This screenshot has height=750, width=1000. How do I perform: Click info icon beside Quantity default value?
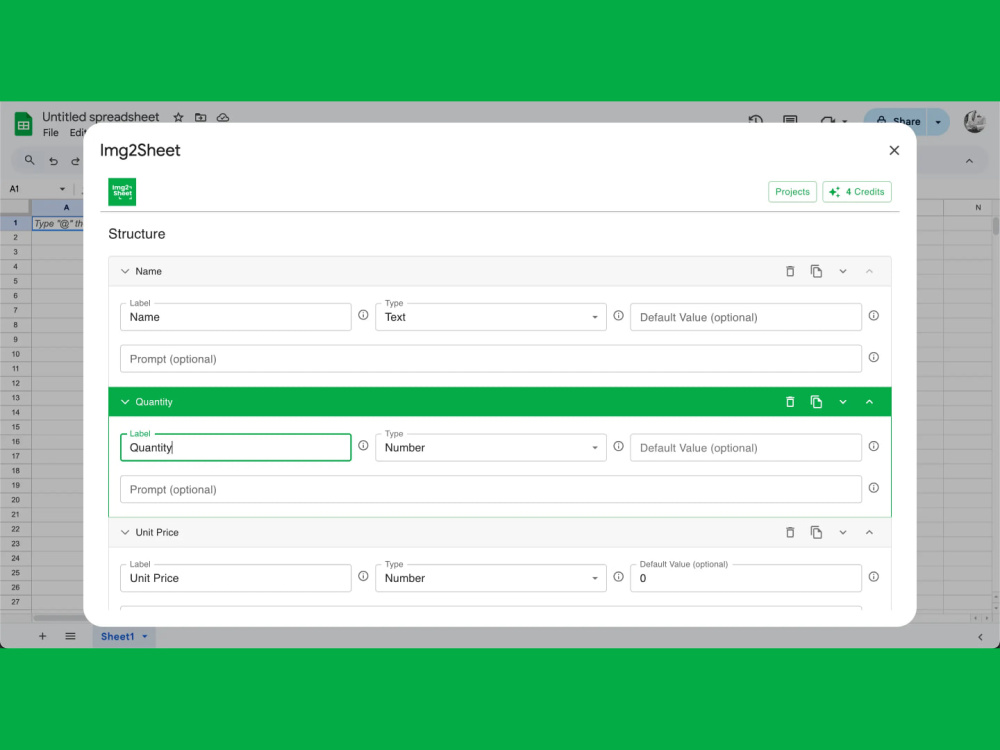click(x=874, y=446)
